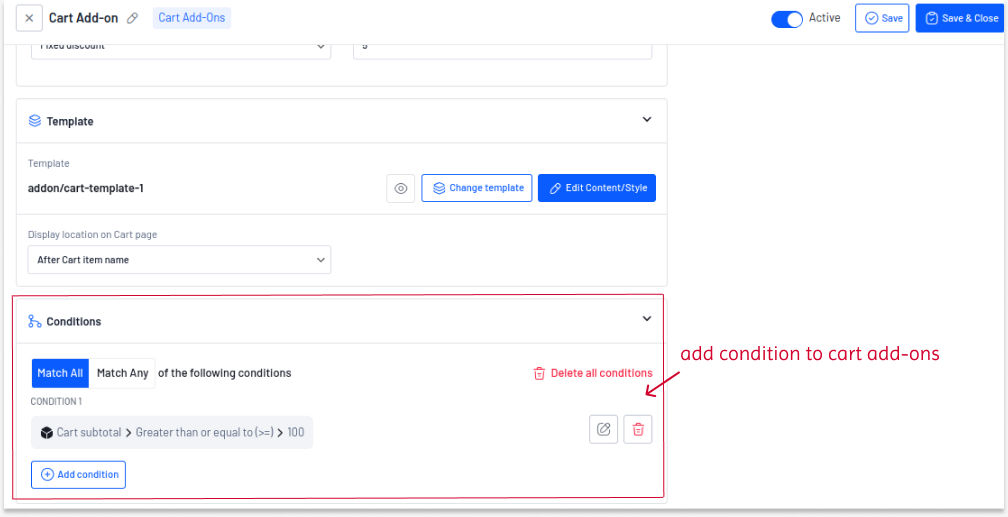Click the Save & Close button
This screenshot has height=517, width=1008.
click(x=961, y=18)
